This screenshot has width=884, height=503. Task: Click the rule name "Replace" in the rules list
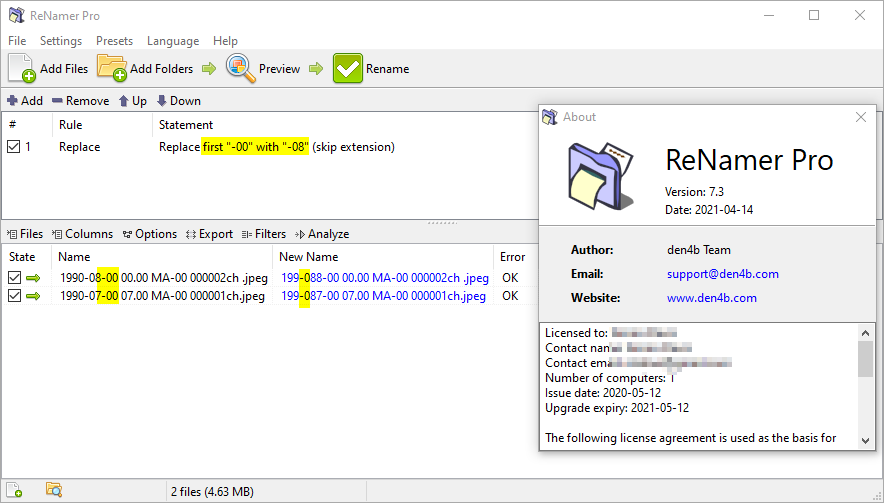pos(79,147)
